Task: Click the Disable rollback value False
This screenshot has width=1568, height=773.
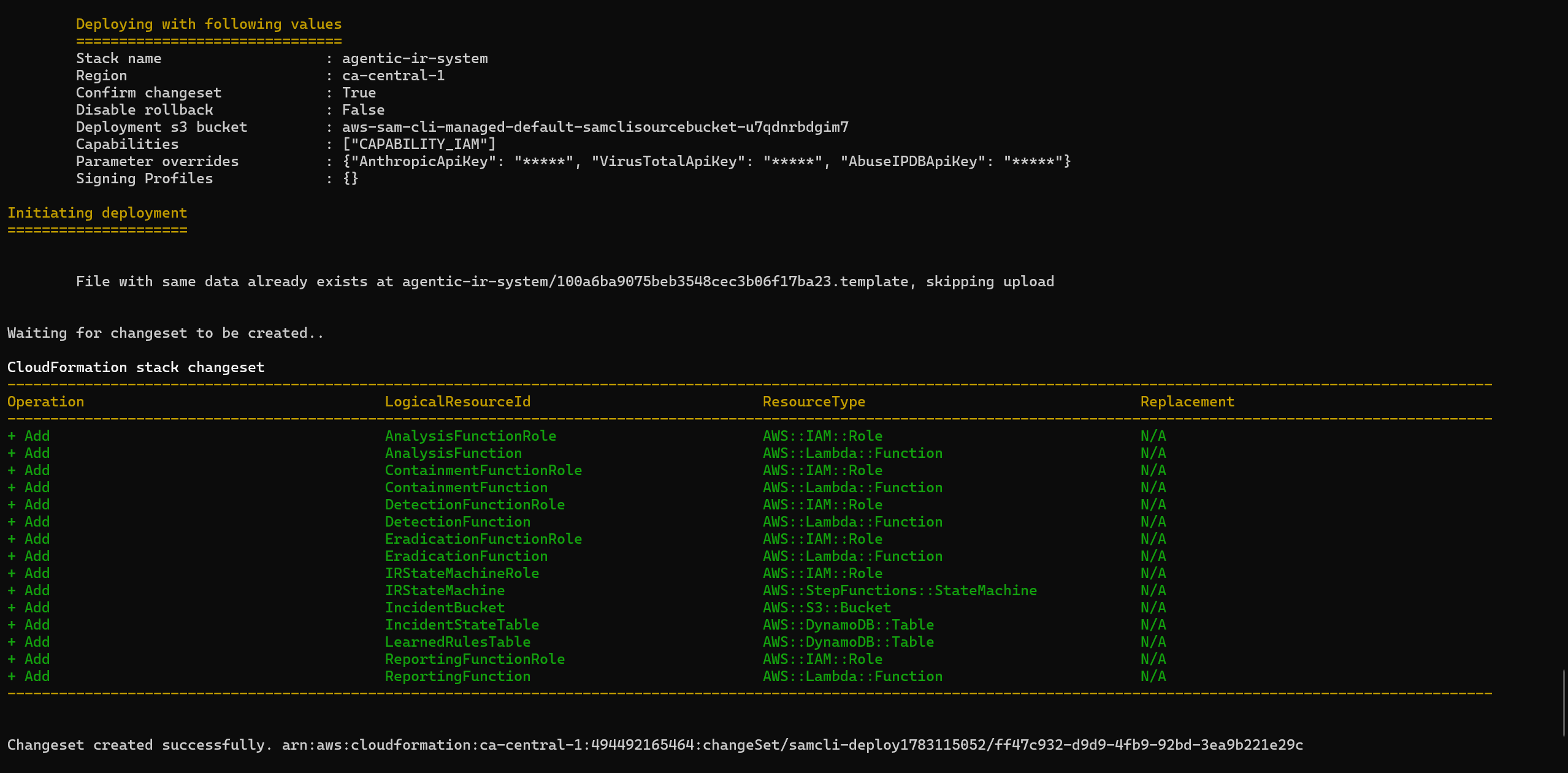Action: 363,110
